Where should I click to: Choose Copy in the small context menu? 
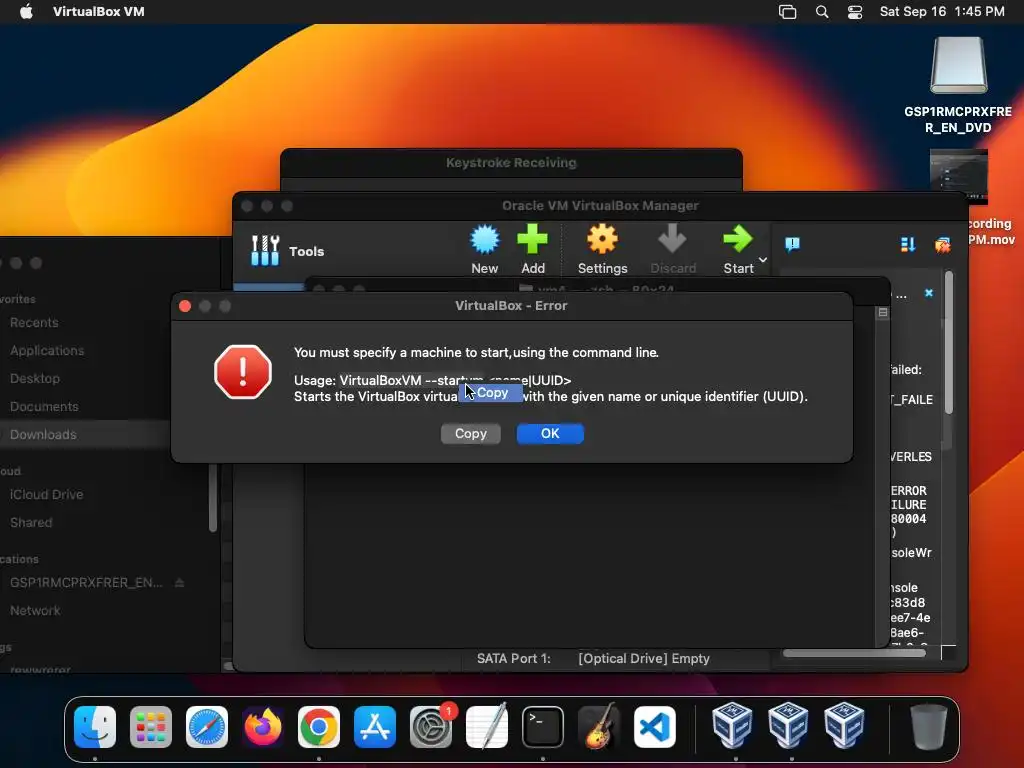click(x=492, y=392)
